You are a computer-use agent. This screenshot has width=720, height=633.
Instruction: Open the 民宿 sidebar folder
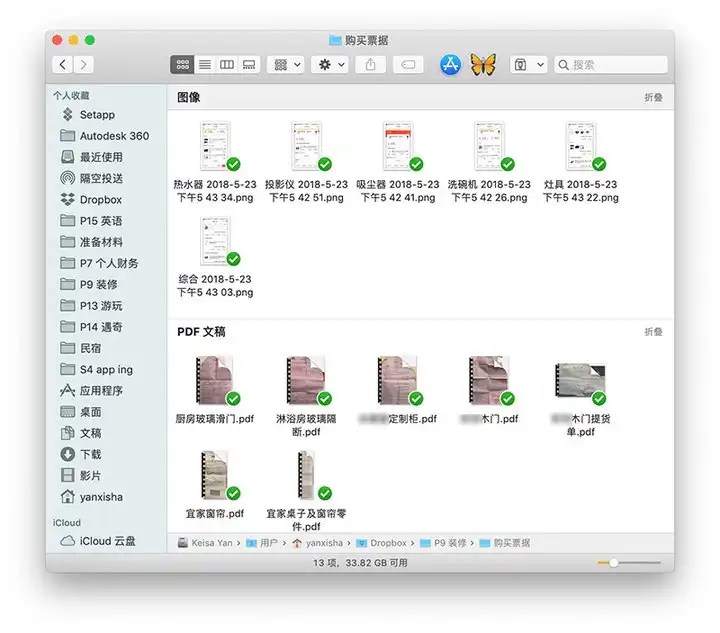(x=81, y=348)
